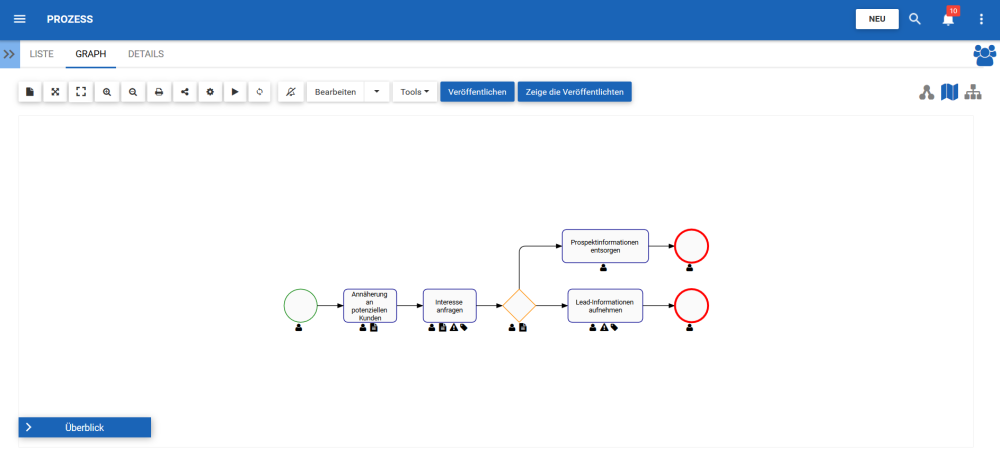Open the blue users group icon

click(x=985, y=55)
